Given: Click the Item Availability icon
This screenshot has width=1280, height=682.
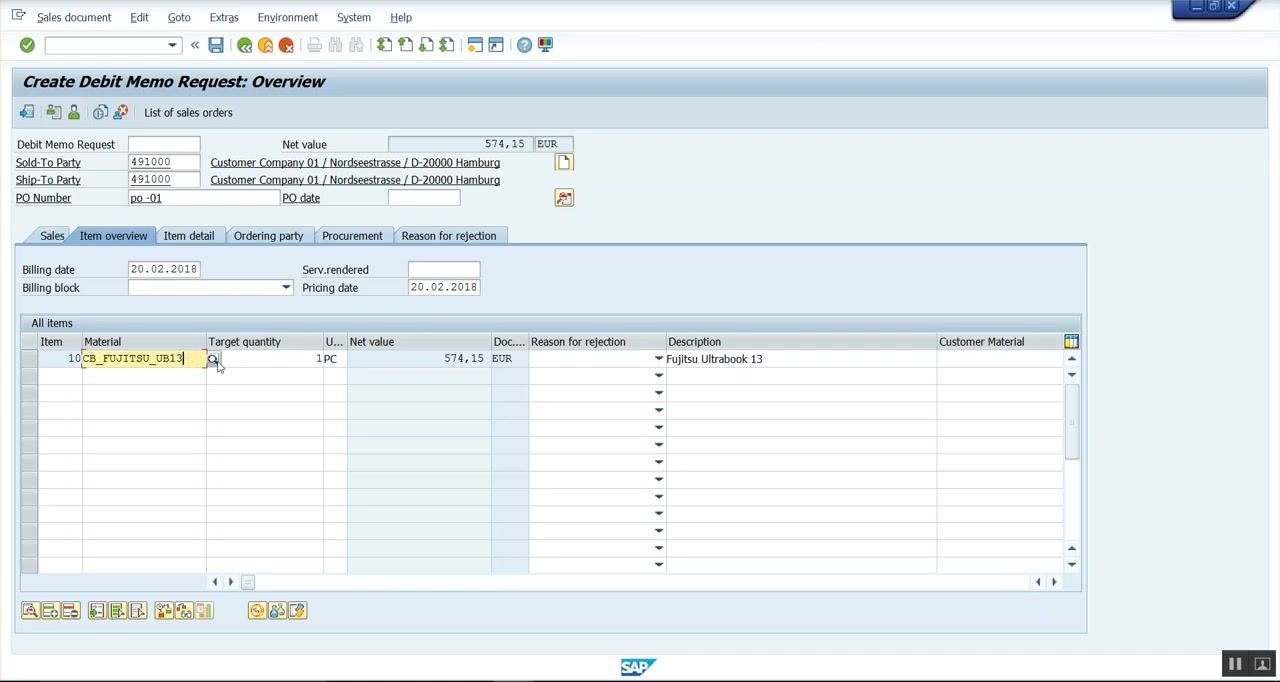Looking at the screenshot, I should 164,611.
